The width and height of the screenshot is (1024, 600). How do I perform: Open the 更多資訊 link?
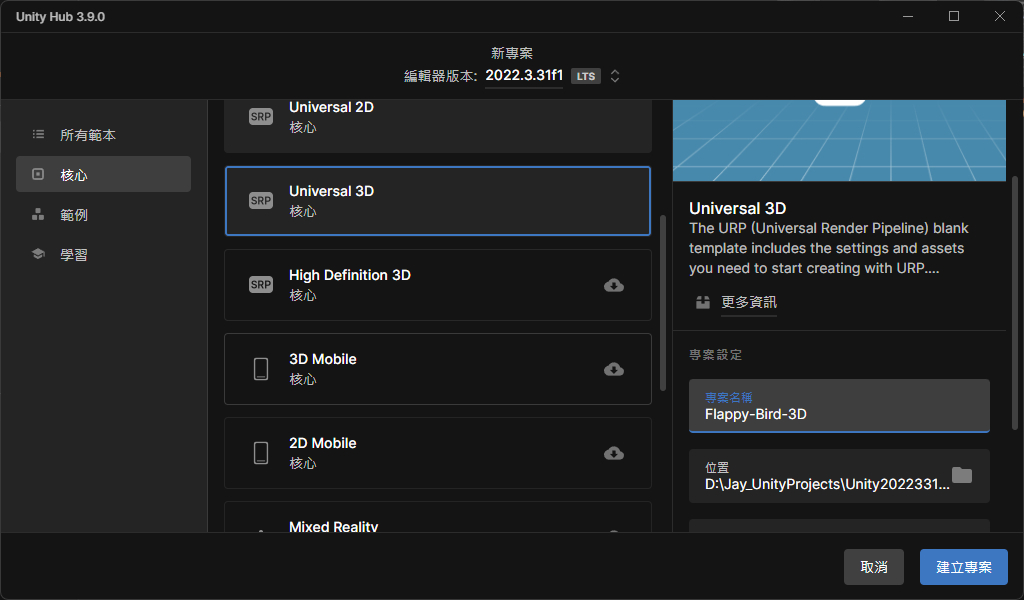coord(748,302)
